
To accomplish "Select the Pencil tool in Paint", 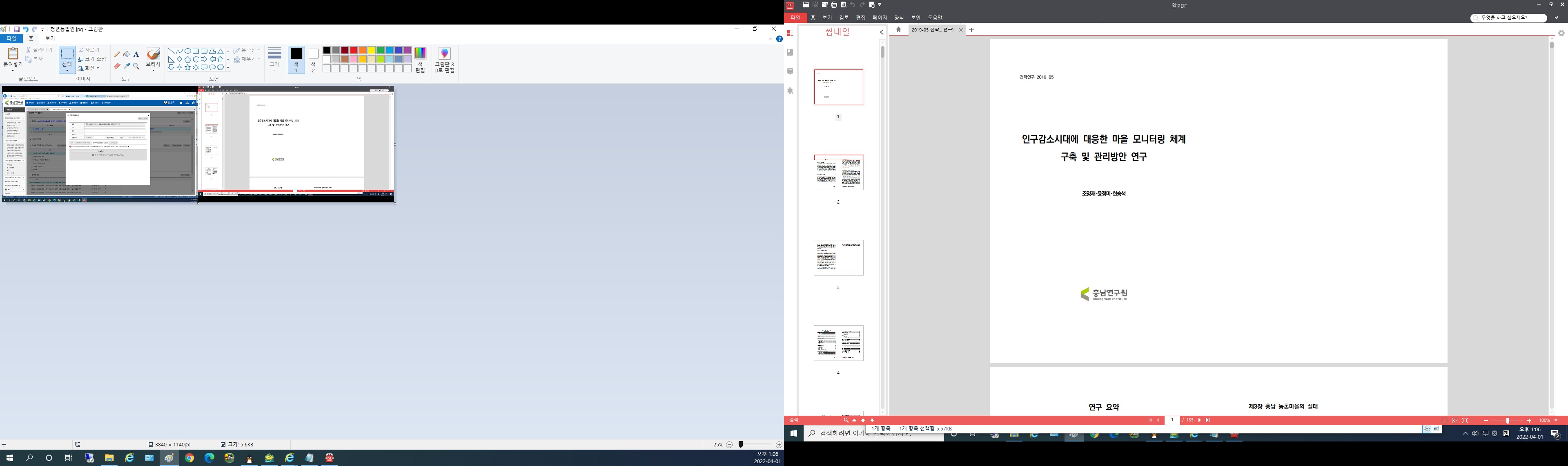I will coord(117,54).
